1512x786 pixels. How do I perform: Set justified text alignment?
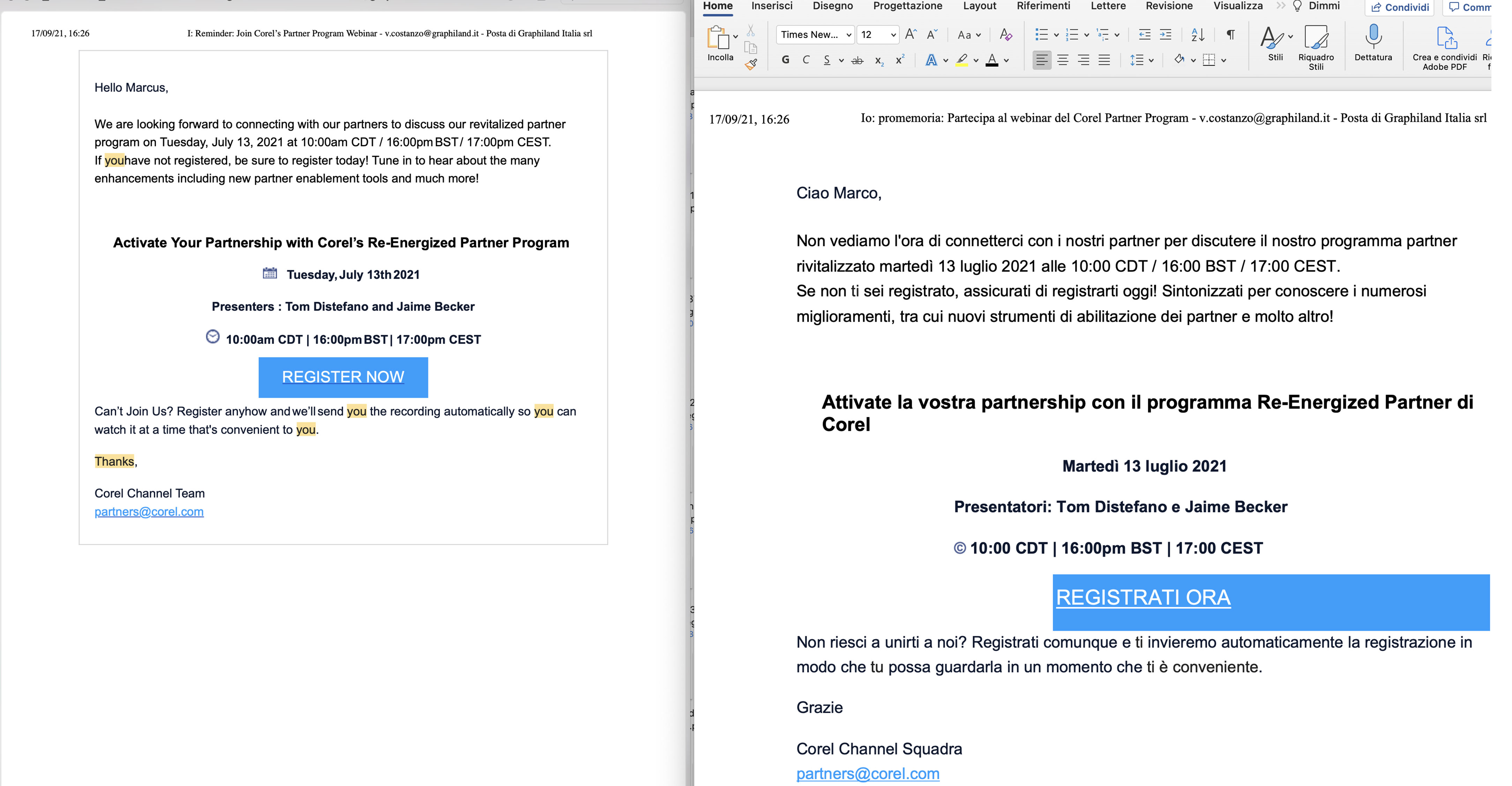(x=1104, y=60)
